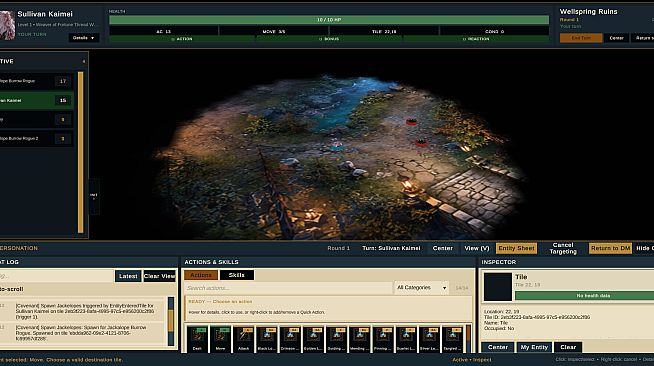
Task: Click the Tile preview thumbnail in Inspector
Action: [x=498, y=287]
